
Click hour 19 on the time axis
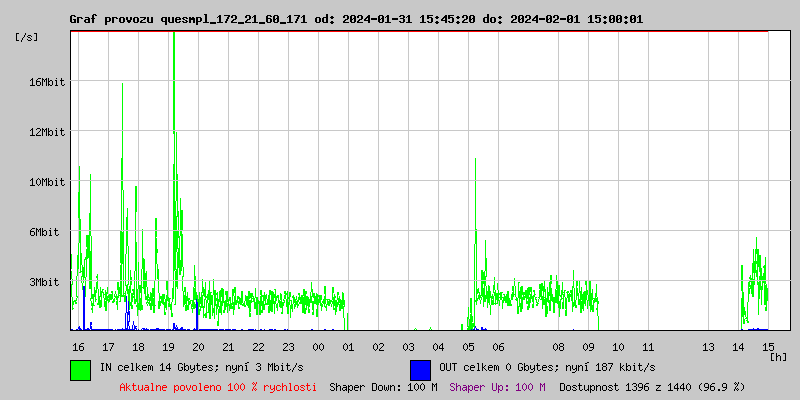click(168, 347)
